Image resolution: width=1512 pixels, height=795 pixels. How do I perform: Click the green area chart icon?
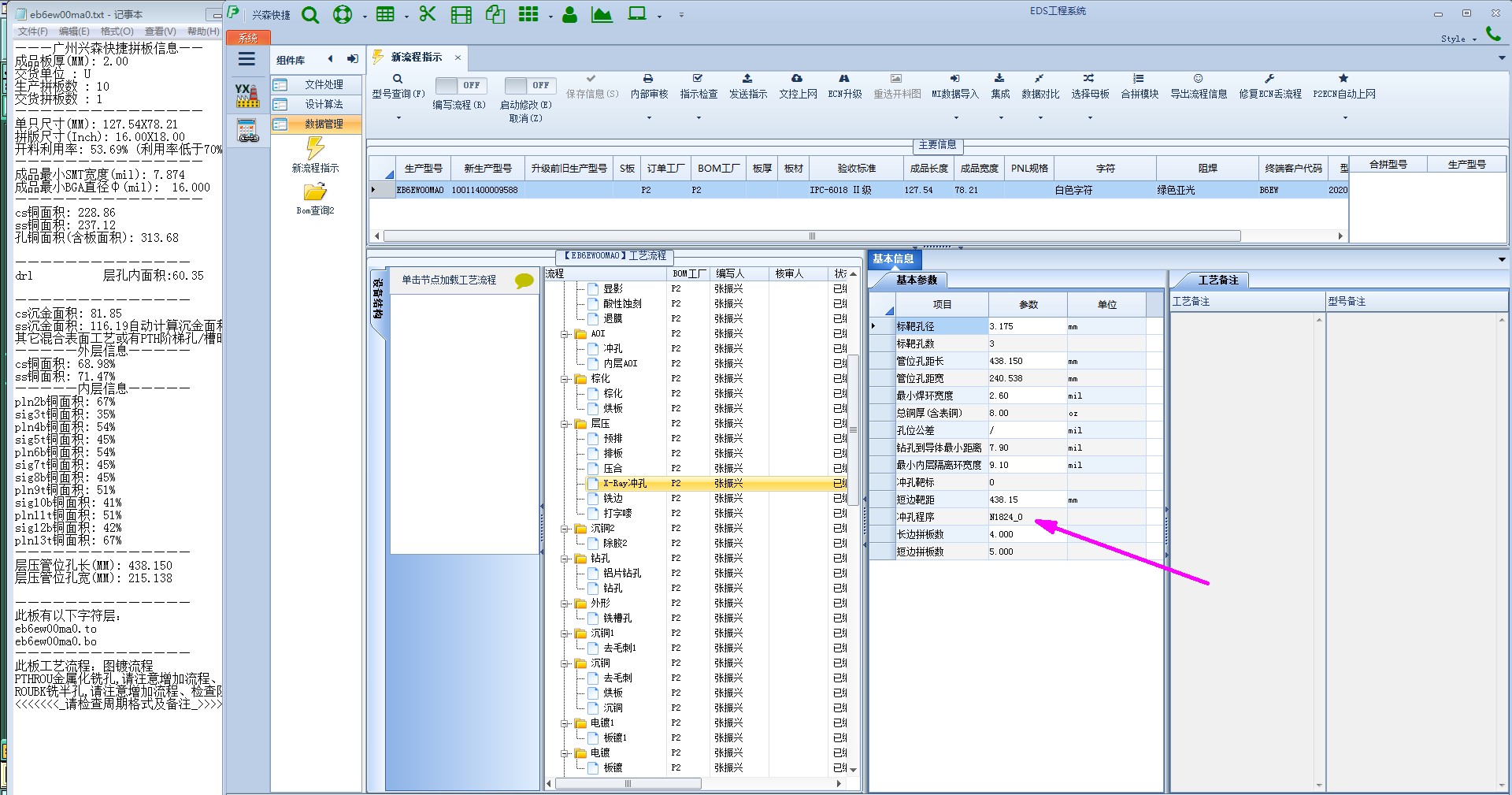602,15
